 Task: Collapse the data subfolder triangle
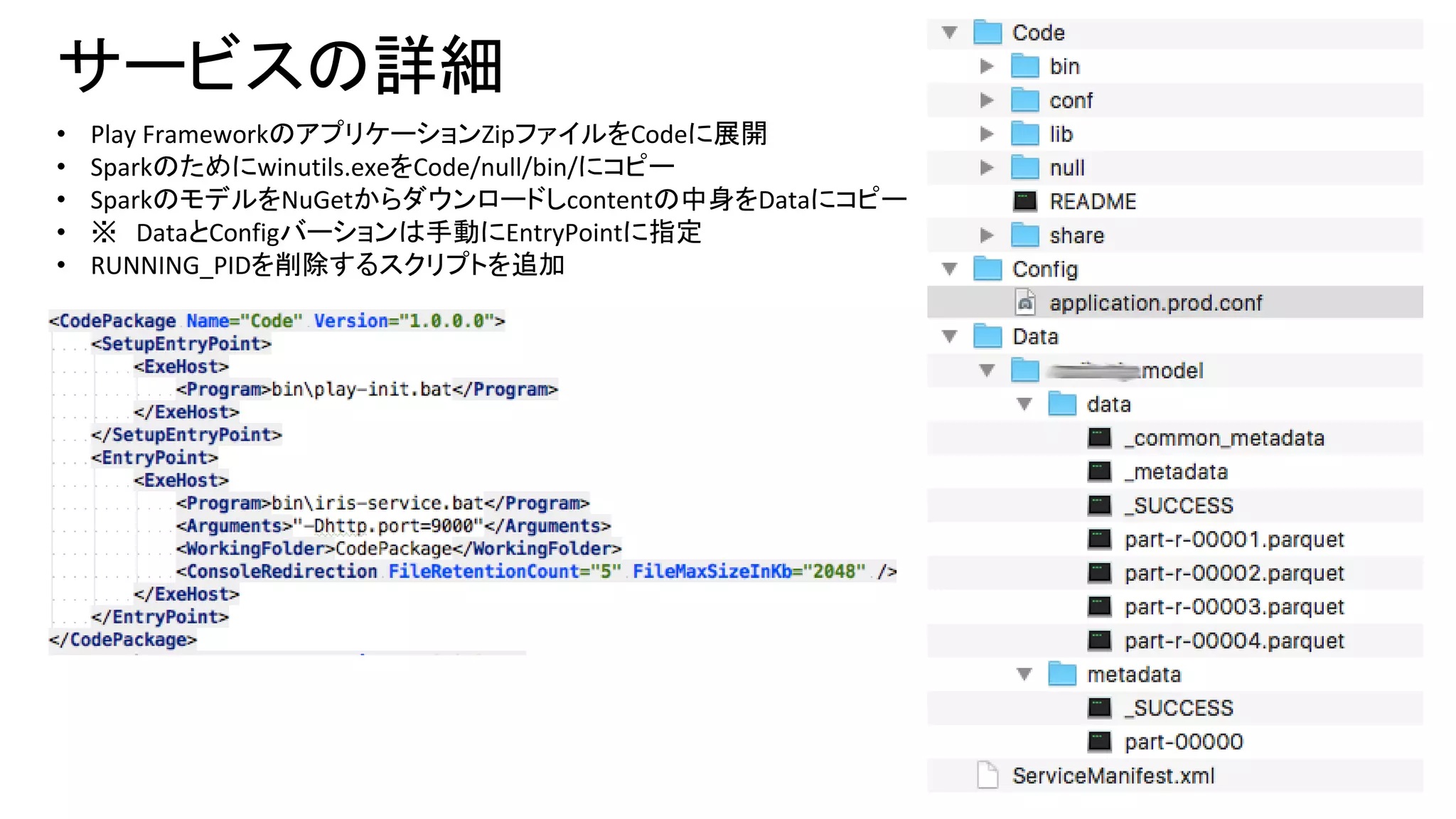click(x=1024, y=405)
